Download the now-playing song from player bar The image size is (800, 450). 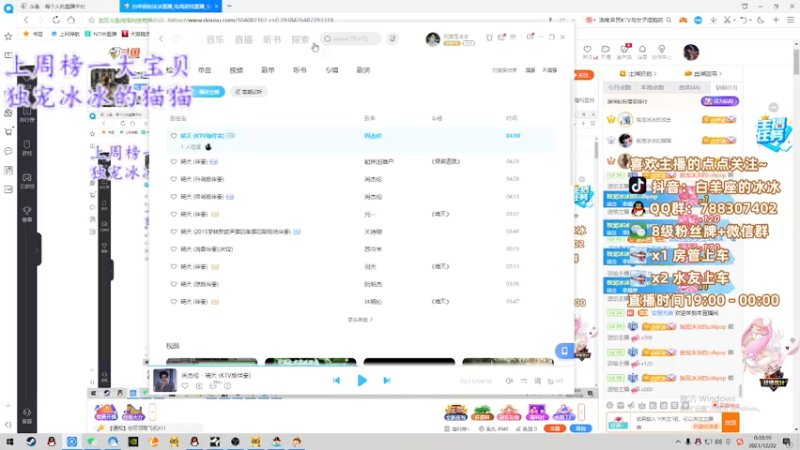199,386
